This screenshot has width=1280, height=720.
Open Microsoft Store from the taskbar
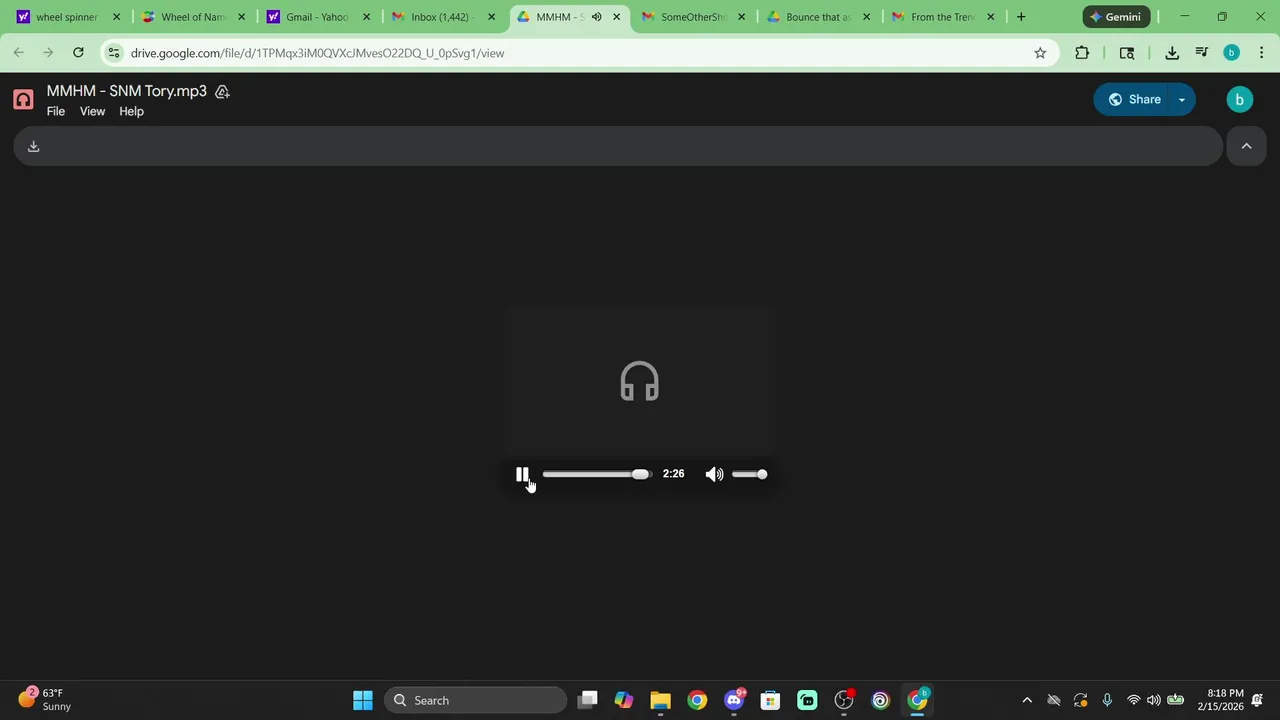(770, 700)
